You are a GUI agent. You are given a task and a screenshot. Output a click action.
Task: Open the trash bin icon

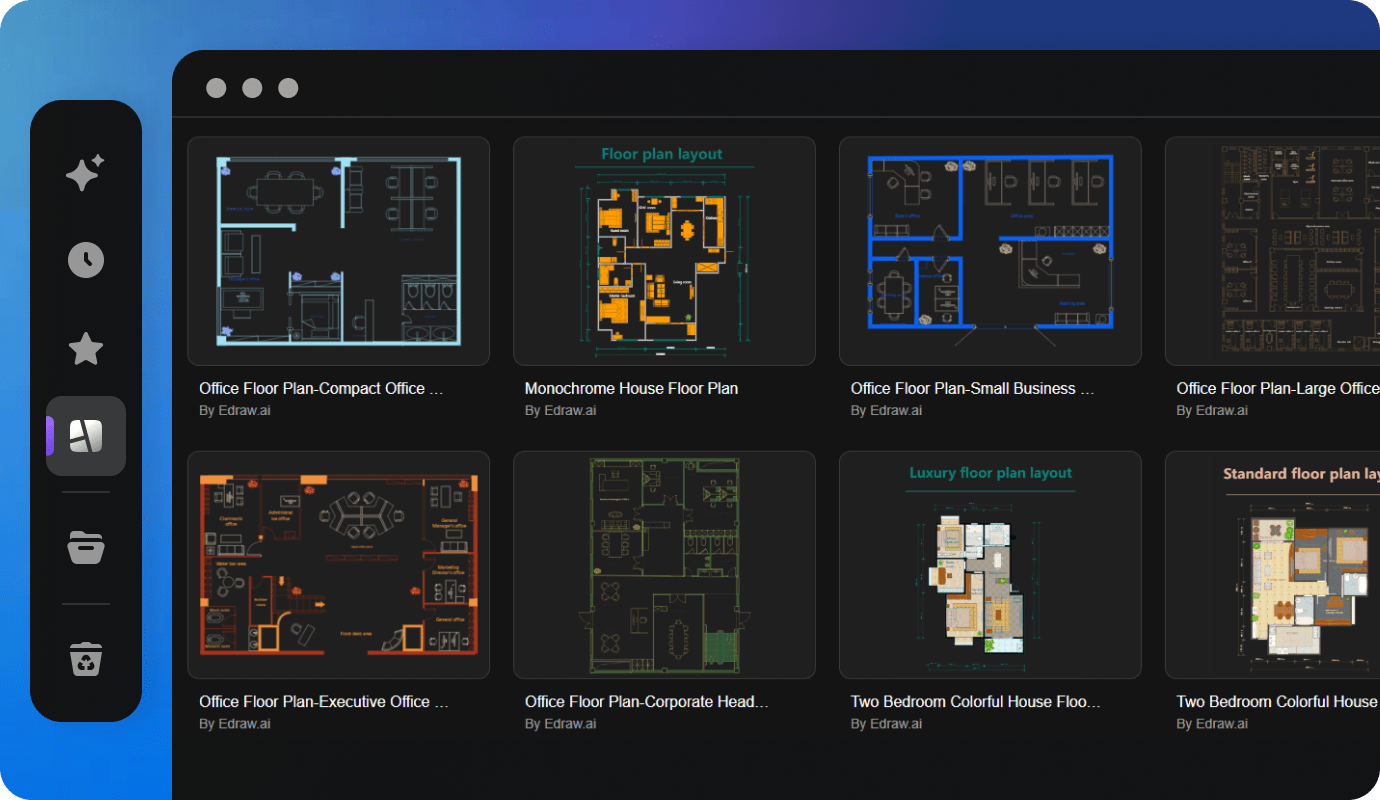tap(86, 658)
